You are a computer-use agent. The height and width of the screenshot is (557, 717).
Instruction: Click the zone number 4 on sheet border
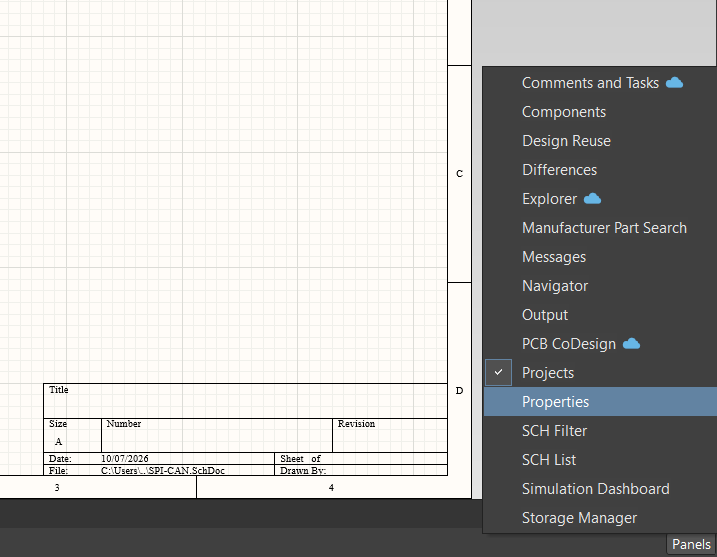click(331, 487)
